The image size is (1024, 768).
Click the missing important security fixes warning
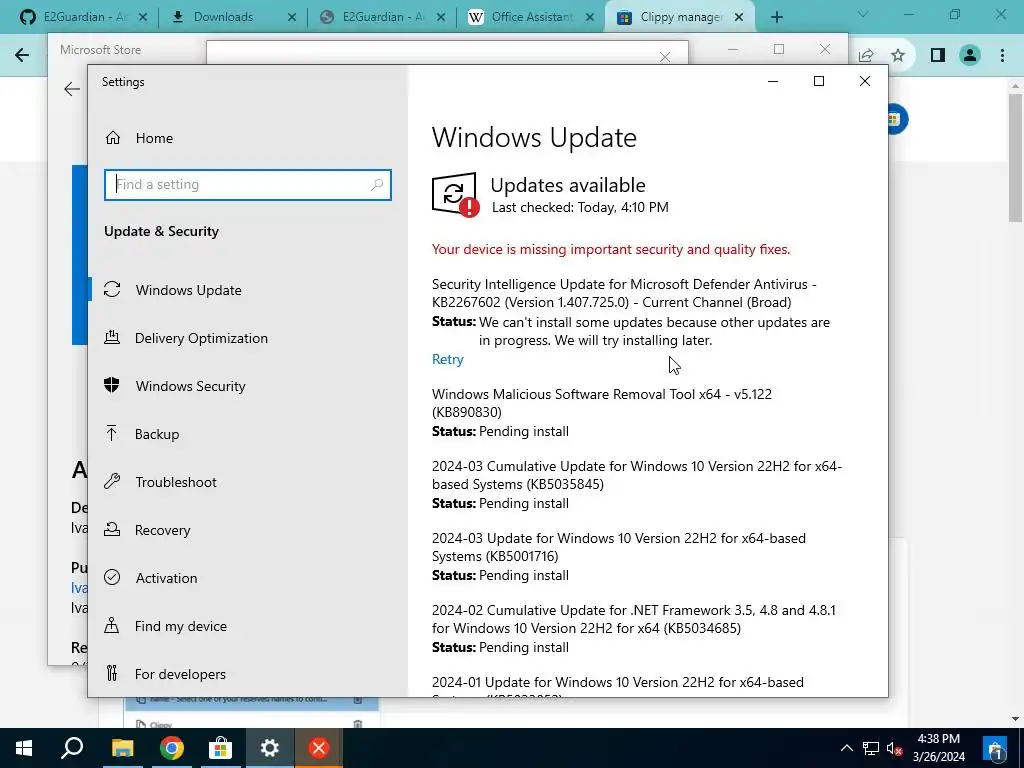click(611, 249)
